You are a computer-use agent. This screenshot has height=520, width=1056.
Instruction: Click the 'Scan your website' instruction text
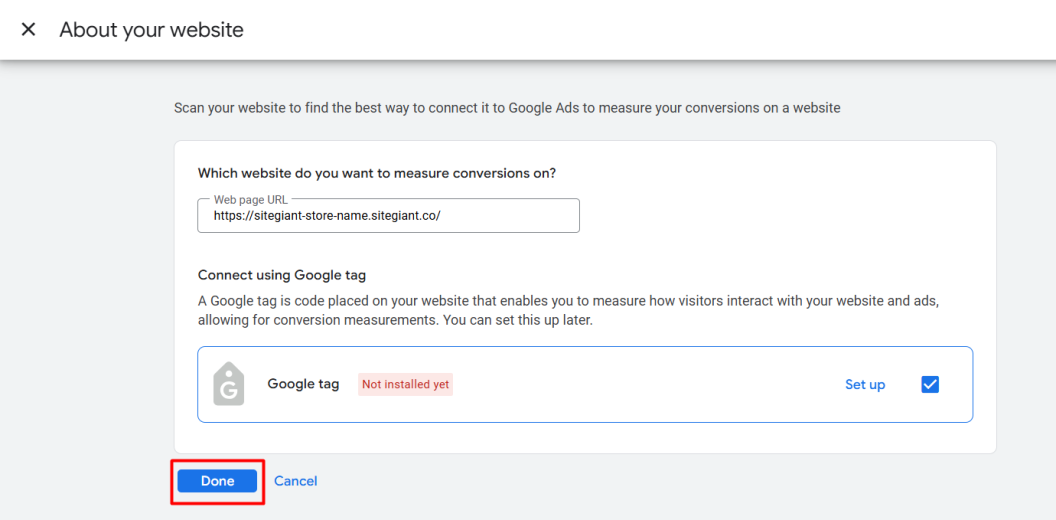pos(506,107)
